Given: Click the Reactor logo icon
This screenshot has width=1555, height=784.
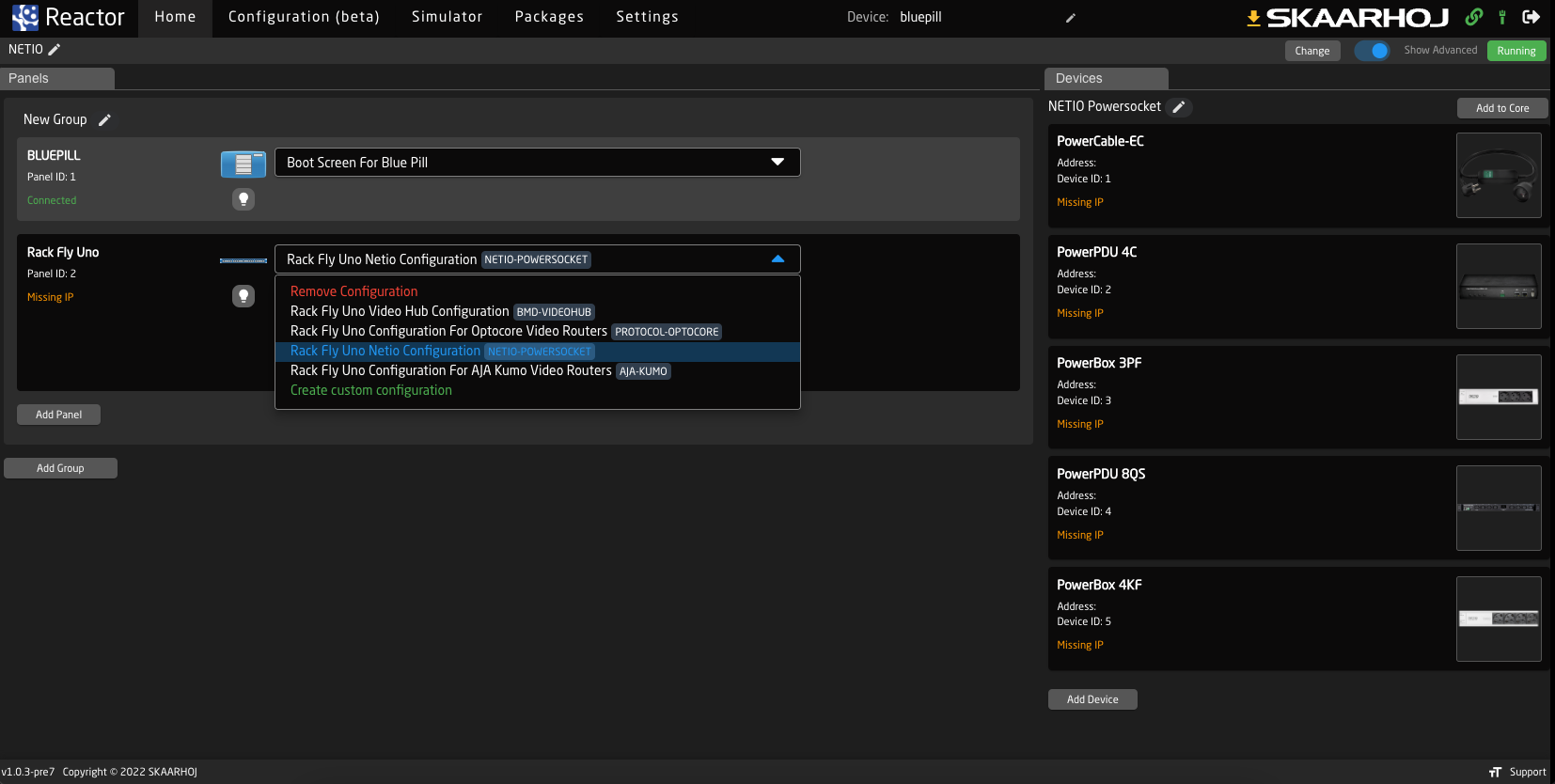Looking at the screenshot, I should pos(24,17).
